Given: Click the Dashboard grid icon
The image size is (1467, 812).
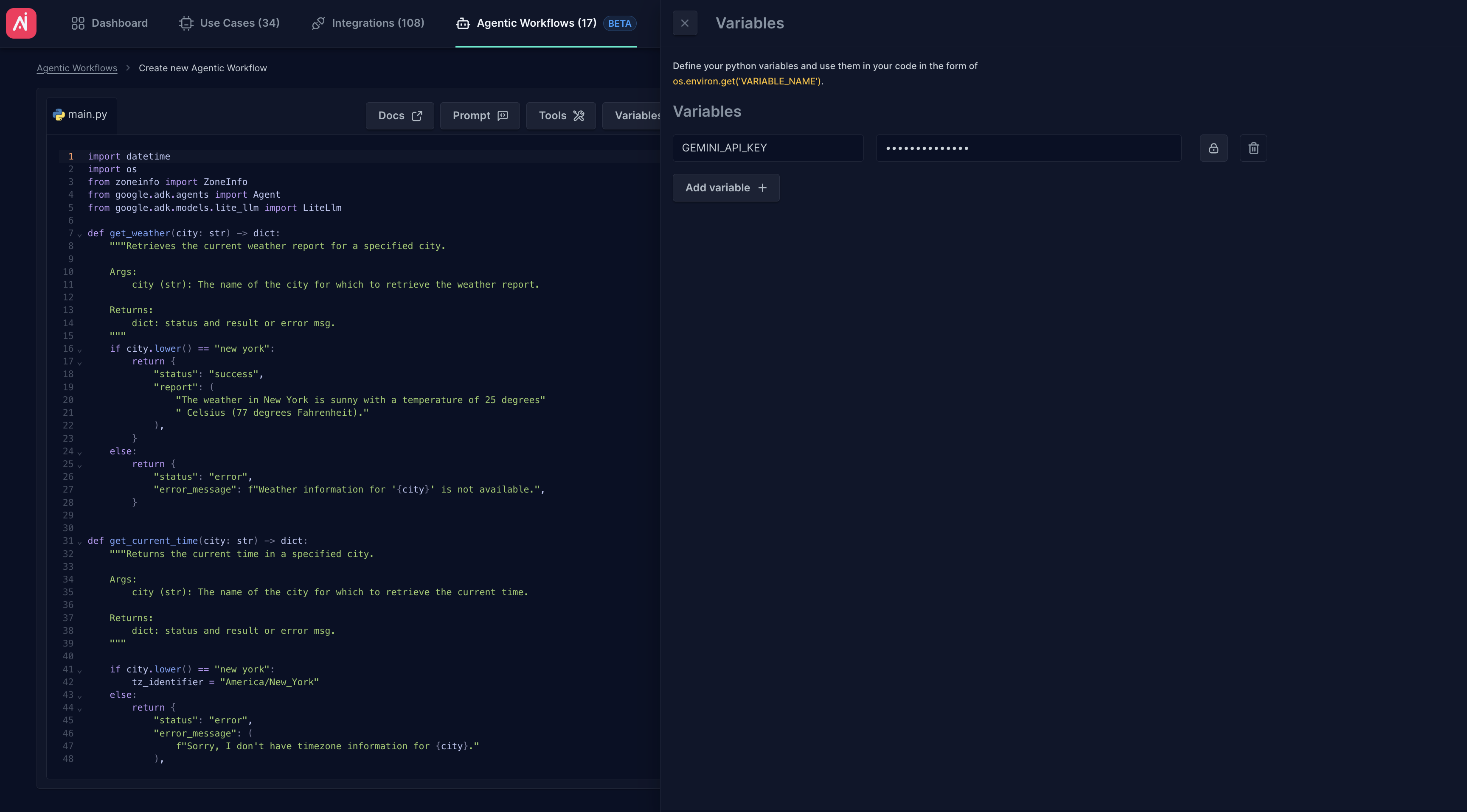Looking at the screenshot, I should pos(78,23).
